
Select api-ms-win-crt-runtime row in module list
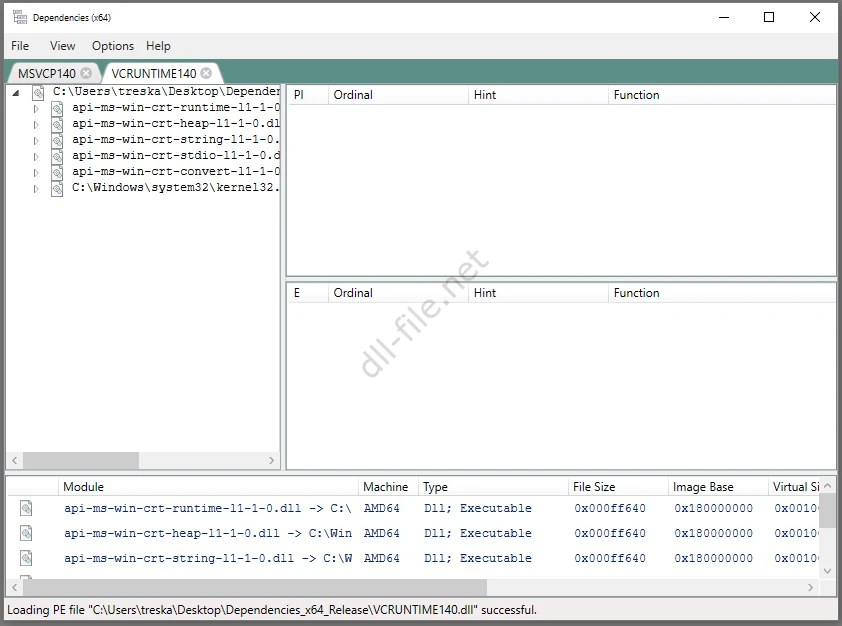(413, 508)
